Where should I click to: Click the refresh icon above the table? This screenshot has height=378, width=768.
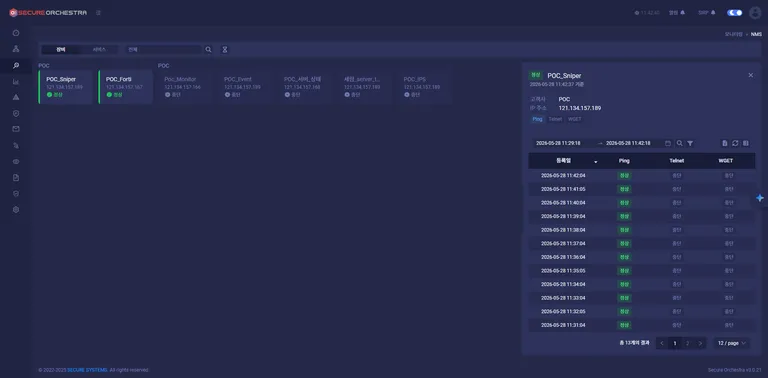click(735, 143)
